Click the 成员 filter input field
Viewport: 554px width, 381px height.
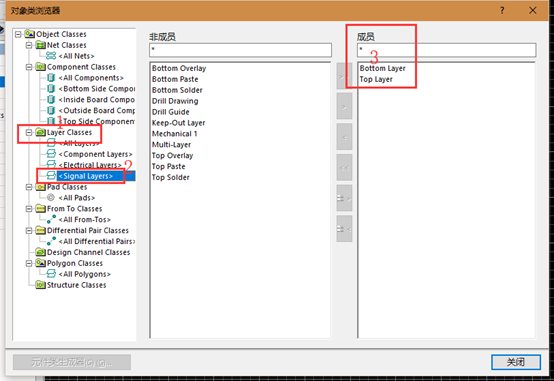pyautogui.click(x=447, y=50)
